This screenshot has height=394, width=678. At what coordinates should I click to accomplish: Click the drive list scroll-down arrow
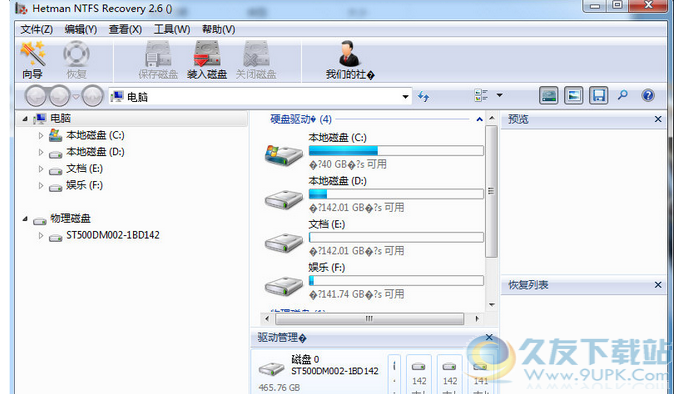coord(492,305)
